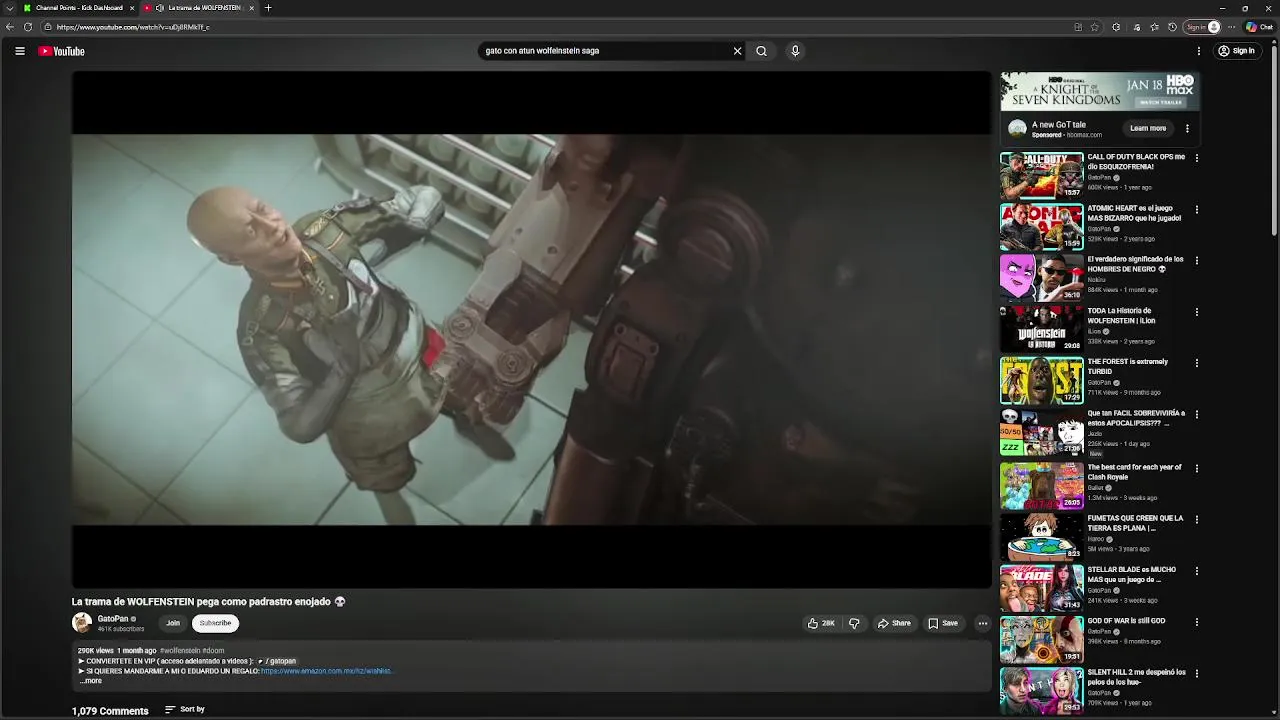Open THE FOREST is extremely TURBID thumbnail
This screenshot has width=1280, height=720.
[x=1042, y=381]
